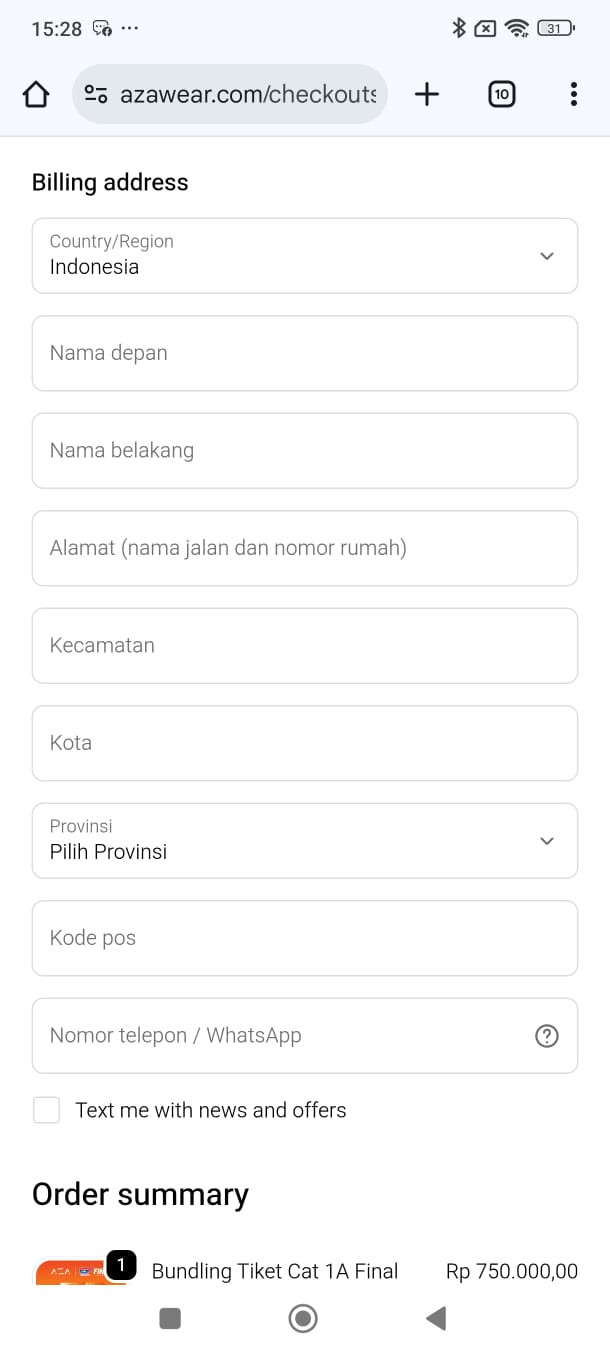Expand the Pilih Provinsi selector
610x1356 pixels.
point(305,840)
